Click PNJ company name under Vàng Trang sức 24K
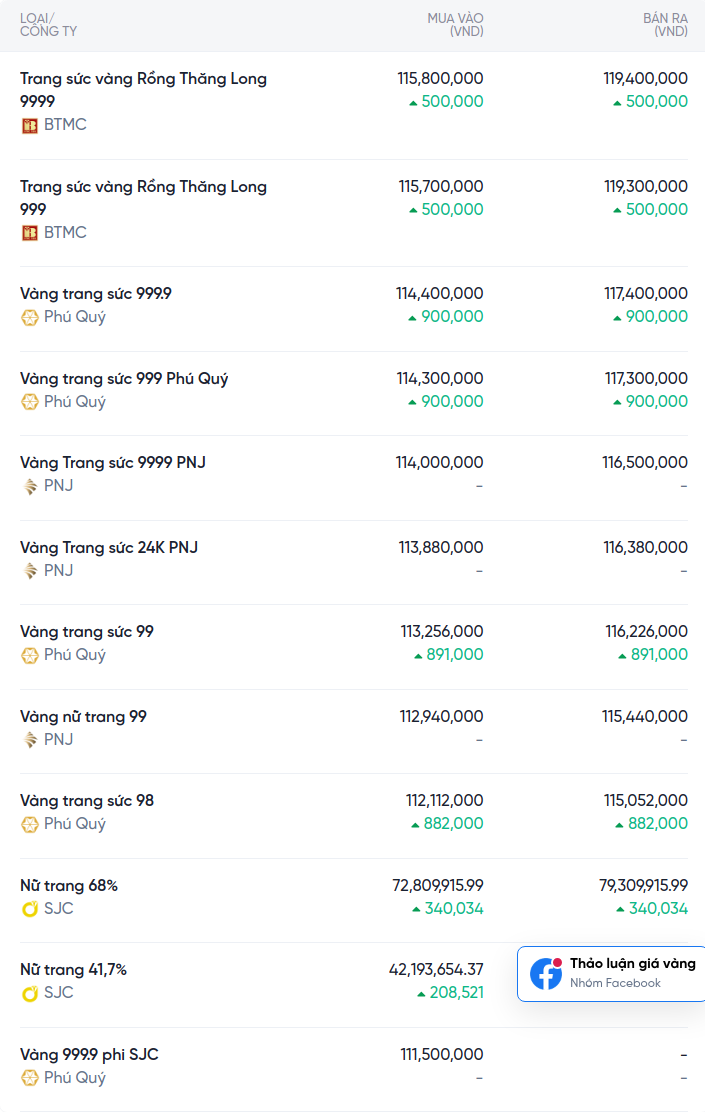The height and width of the screenshot is (1112, 705). click(x=58, y=571)
